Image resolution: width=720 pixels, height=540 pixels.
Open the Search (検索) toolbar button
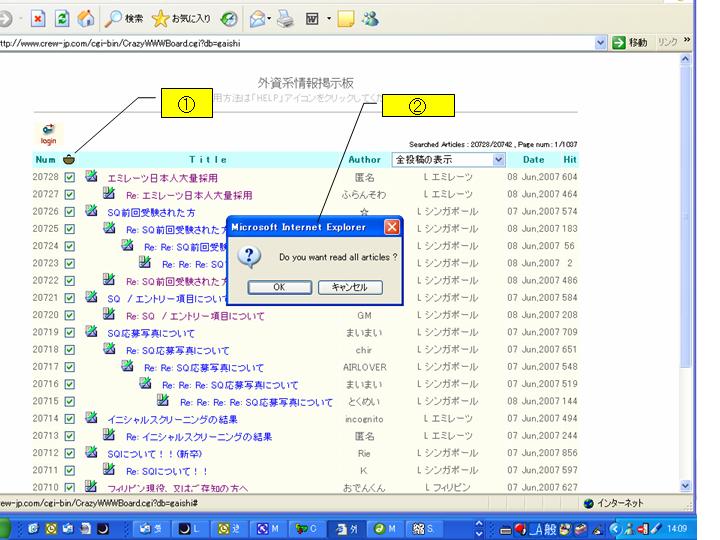click(x=125, y=18)
